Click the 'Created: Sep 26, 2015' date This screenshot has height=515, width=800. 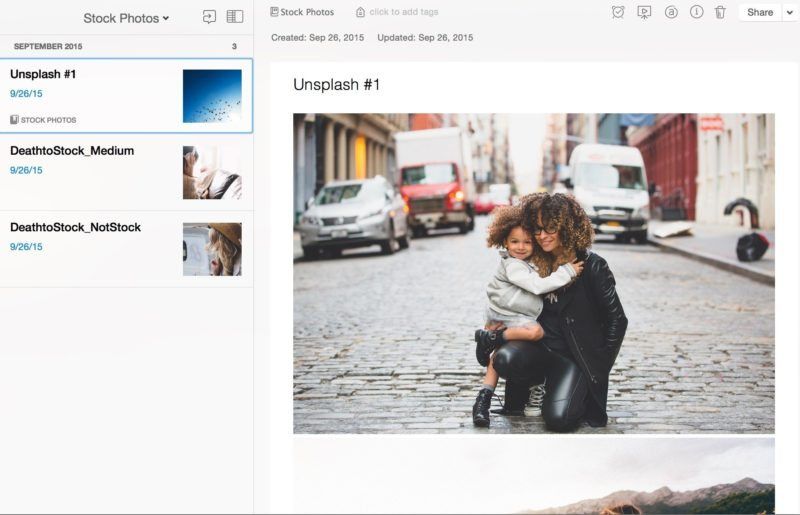coord(317,38)
